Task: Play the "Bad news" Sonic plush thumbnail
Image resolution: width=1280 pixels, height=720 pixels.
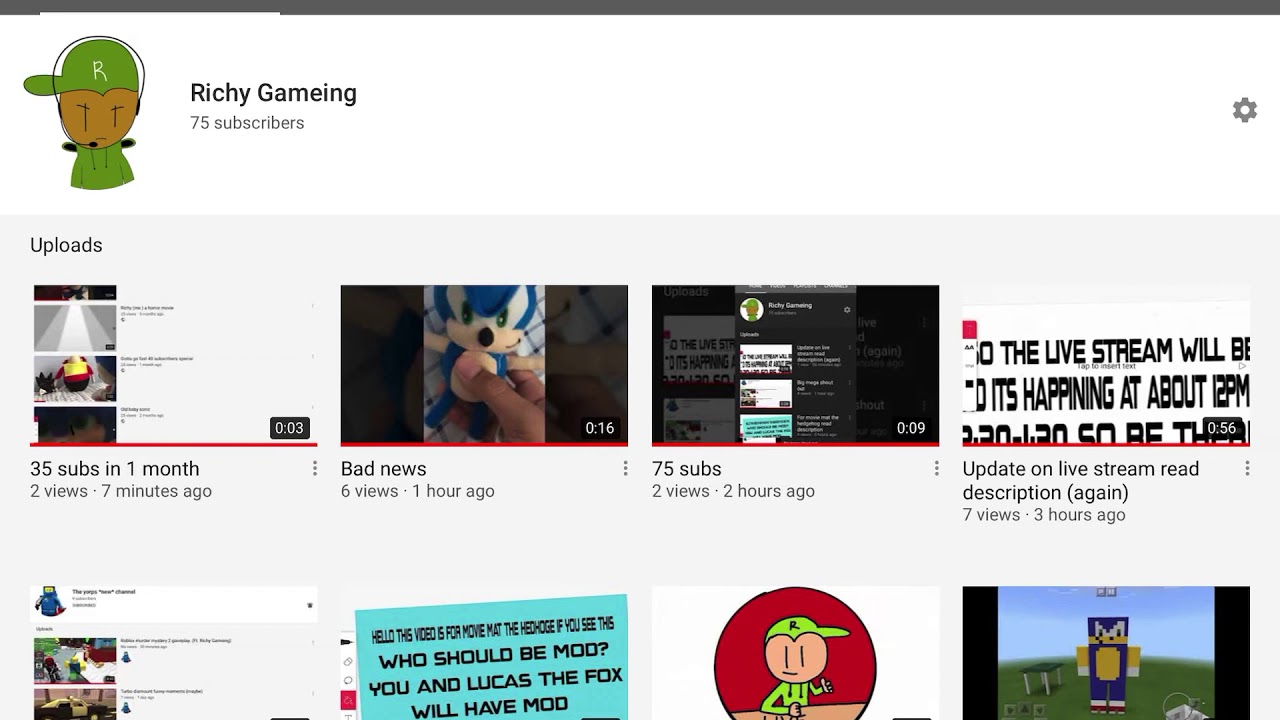Action: 484,365
